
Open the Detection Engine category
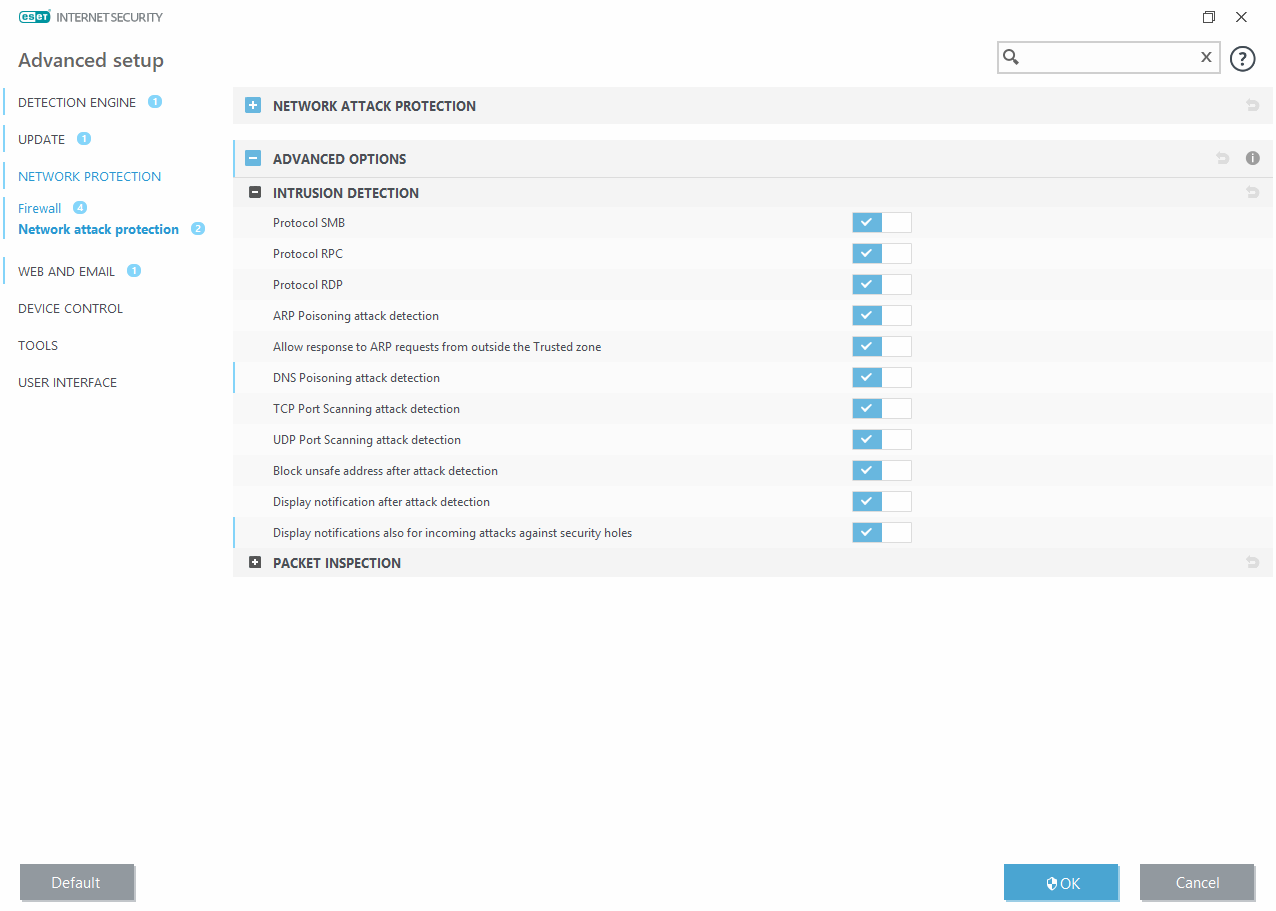[77, 102]
